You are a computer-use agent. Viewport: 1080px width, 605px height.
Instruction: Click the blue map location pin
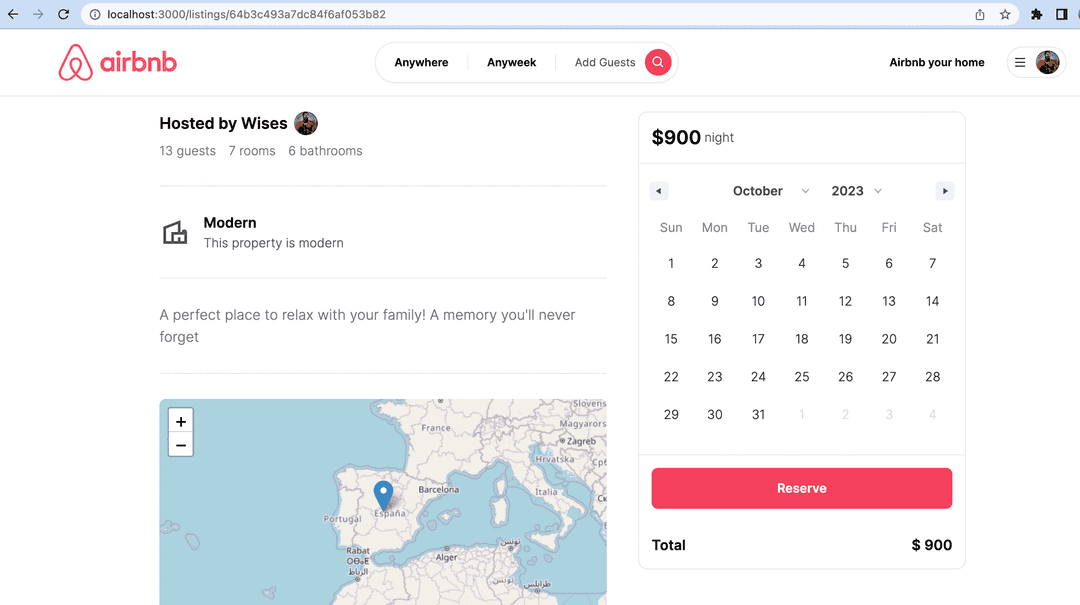coord(383,494)
